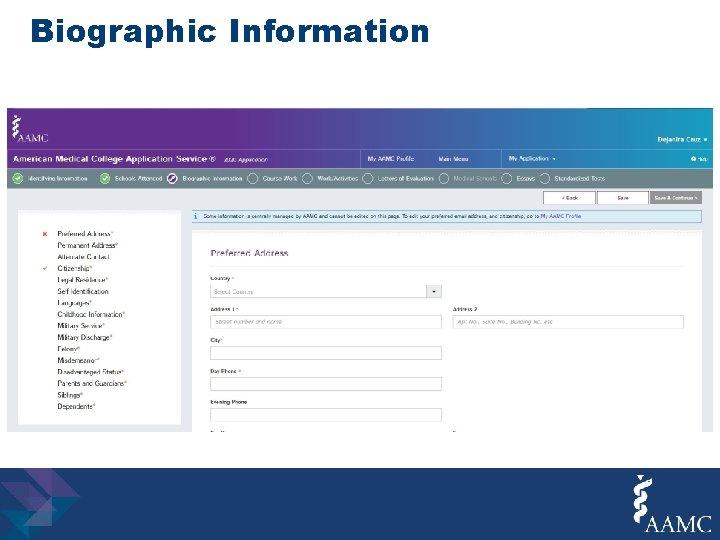720x540 pixels.
Task: Select Military Service in the sidebar
Action: [x=81, y=326]
